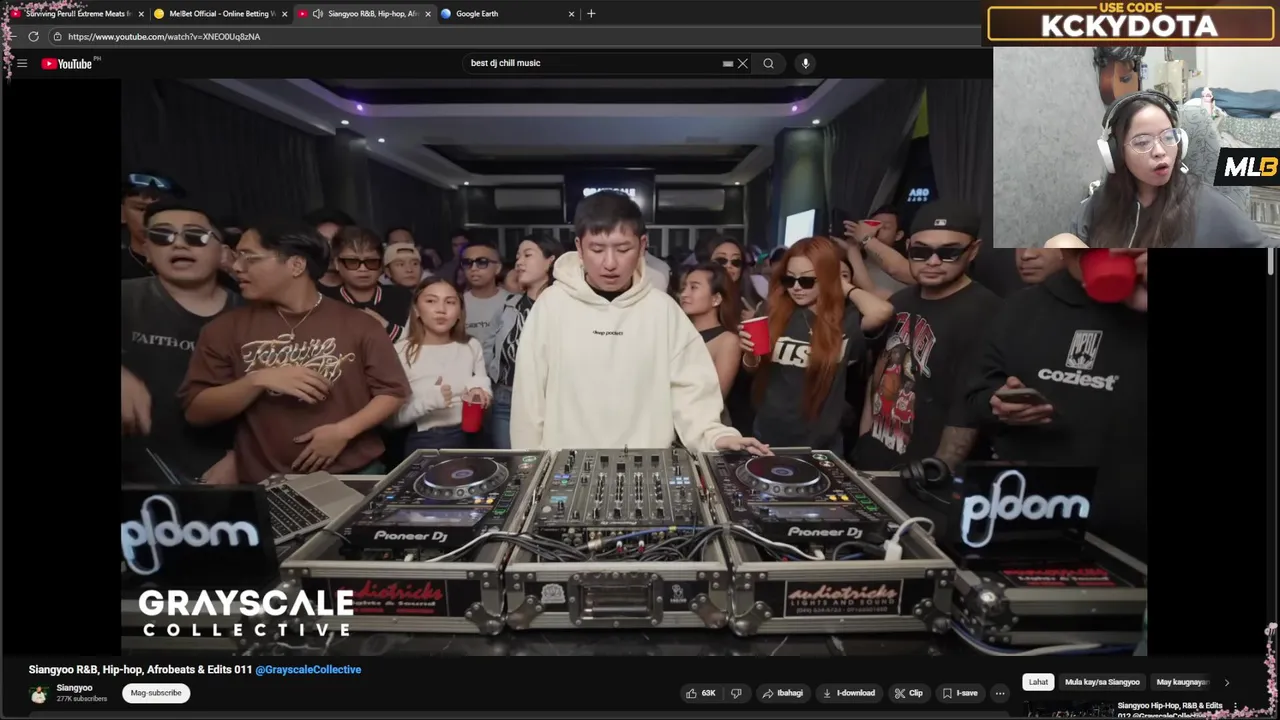
Task: Open options for suggested Siangyoo Hip-Hop video
Action: [1236, 706]
